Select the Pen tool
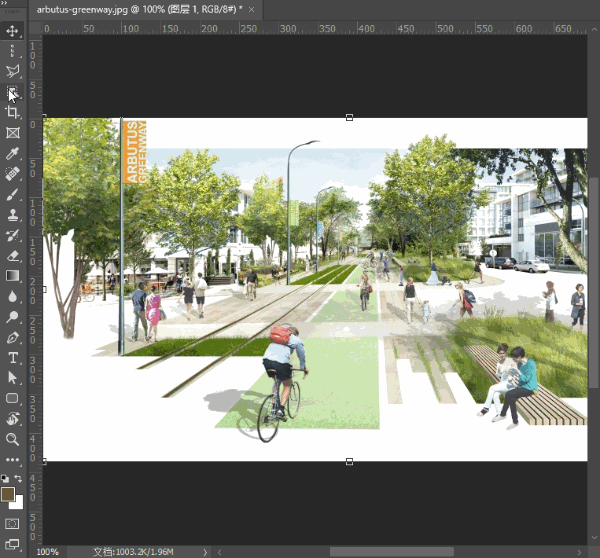The image size is (600, 558). pyautogui.click(x=12, y=338)
